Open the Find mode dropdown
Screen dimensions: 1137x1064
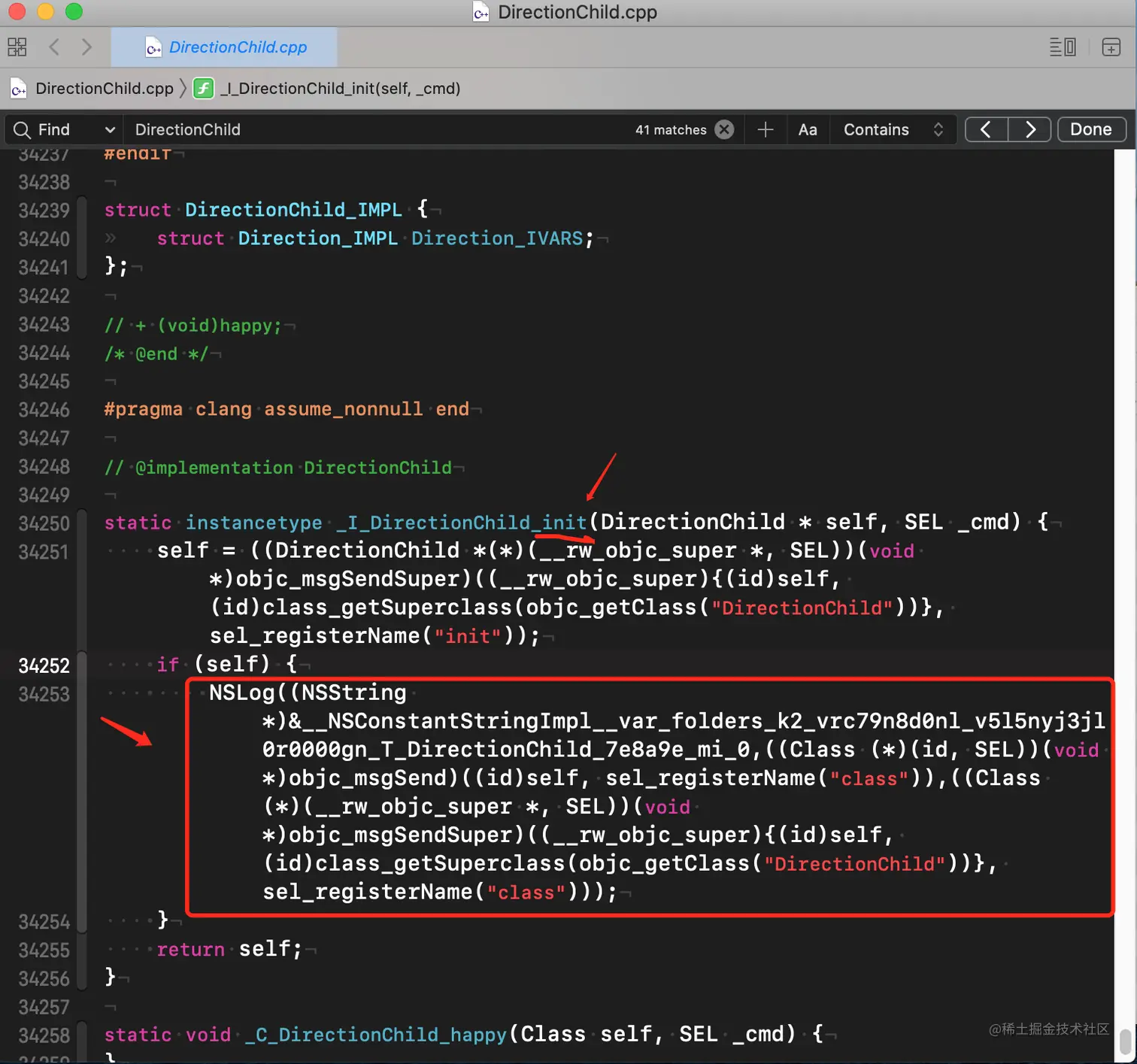coord(65,130)
